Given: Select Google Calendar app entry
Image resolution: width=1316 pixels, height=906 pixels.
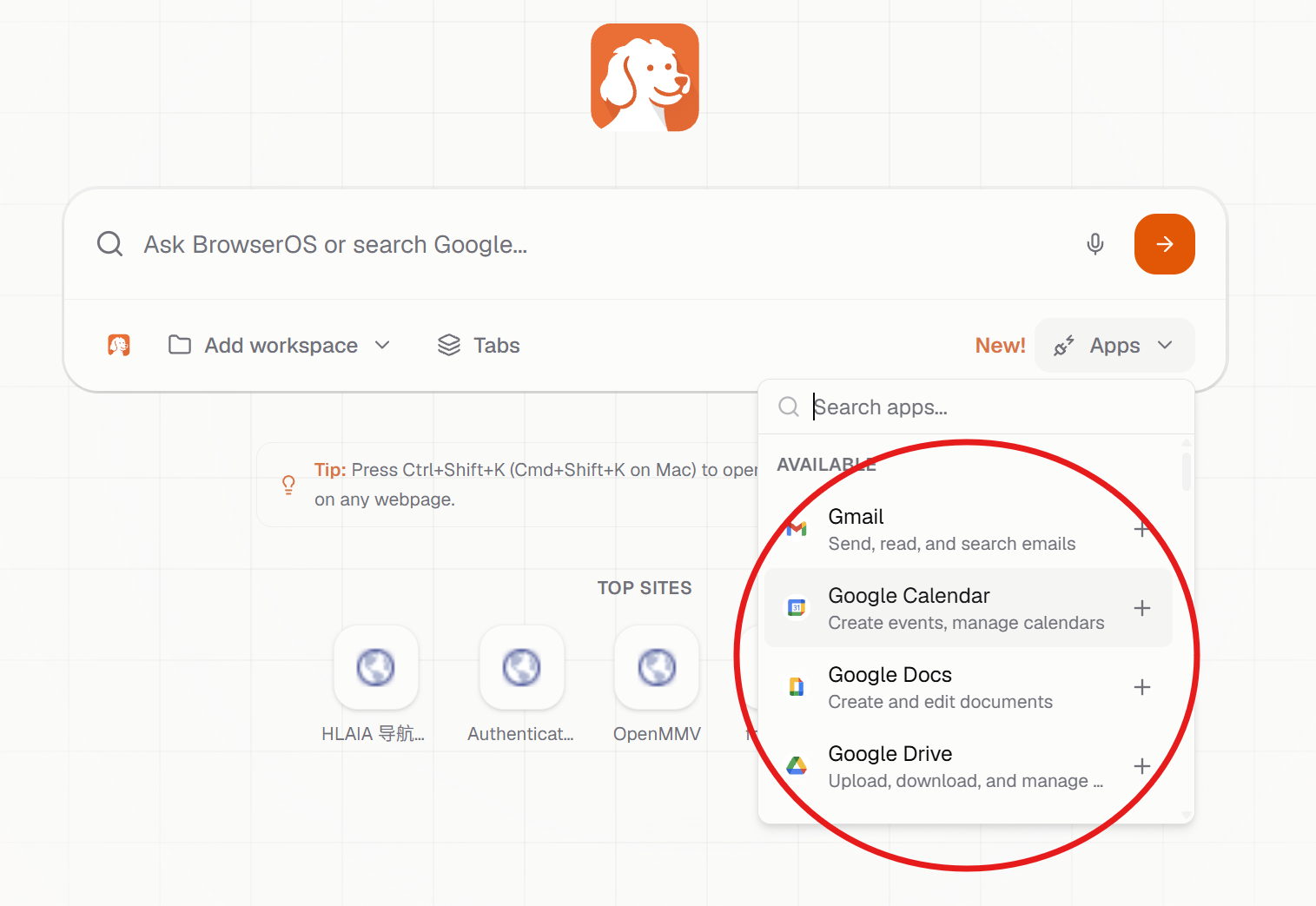Looking at the screenshot, I should pyautogui.click(x=968, y=608).
